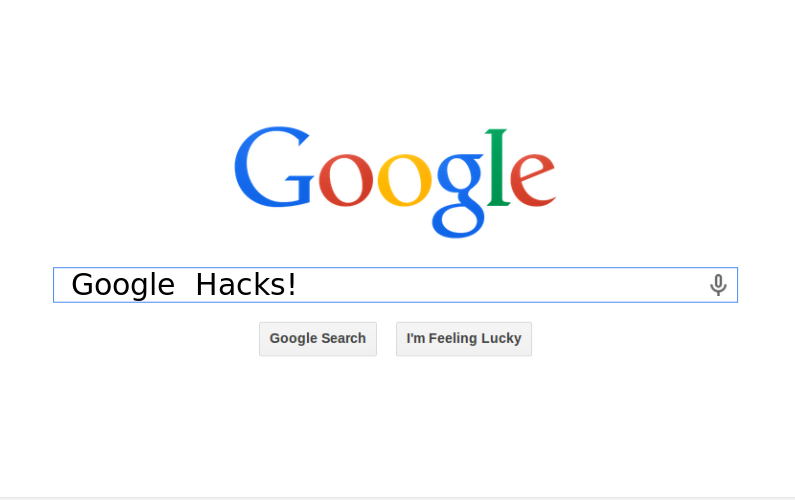Screen dimensions: 795x500
Task: Click the exclamation mark in the search query
Action: click(292, 284)
